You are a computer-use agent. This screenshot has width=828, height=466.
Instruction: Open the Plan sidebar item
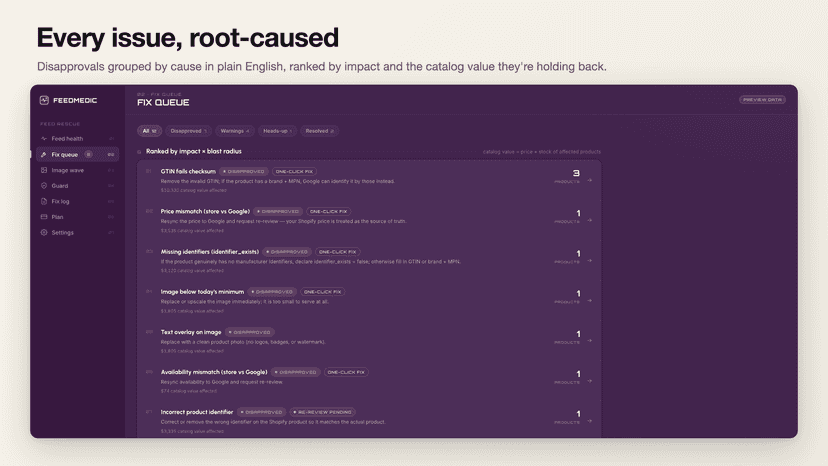point(77,217)
